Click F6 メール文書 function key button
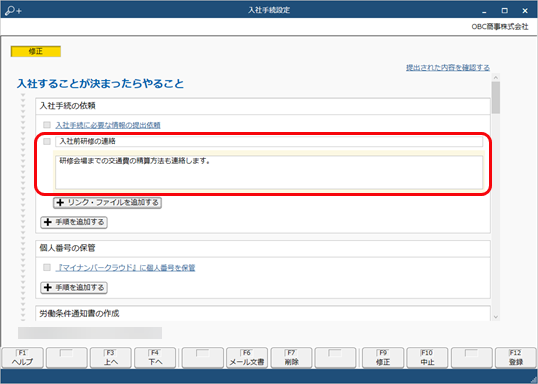 point(247,358)
